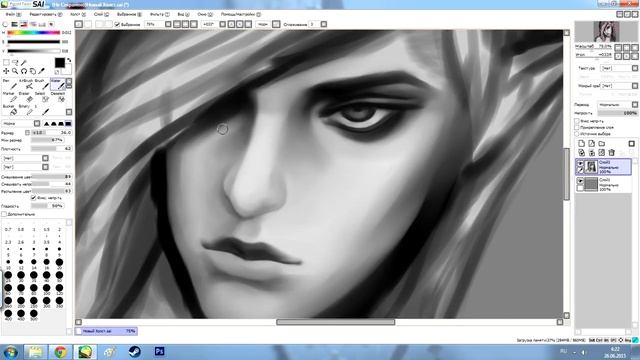Show the RGB slider panel
Image resolution: width=640 pixels, height=360 pixels.
point(14,24)
